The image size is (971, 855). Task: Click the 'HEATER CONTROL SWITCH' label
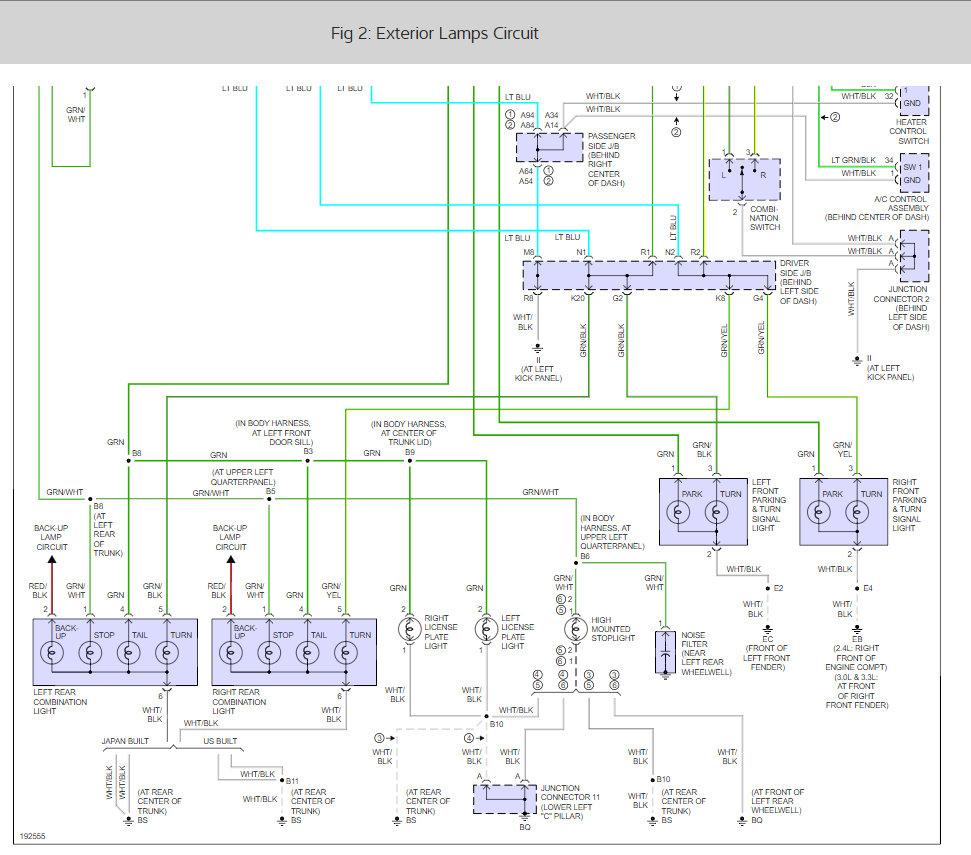coord(909,131)
